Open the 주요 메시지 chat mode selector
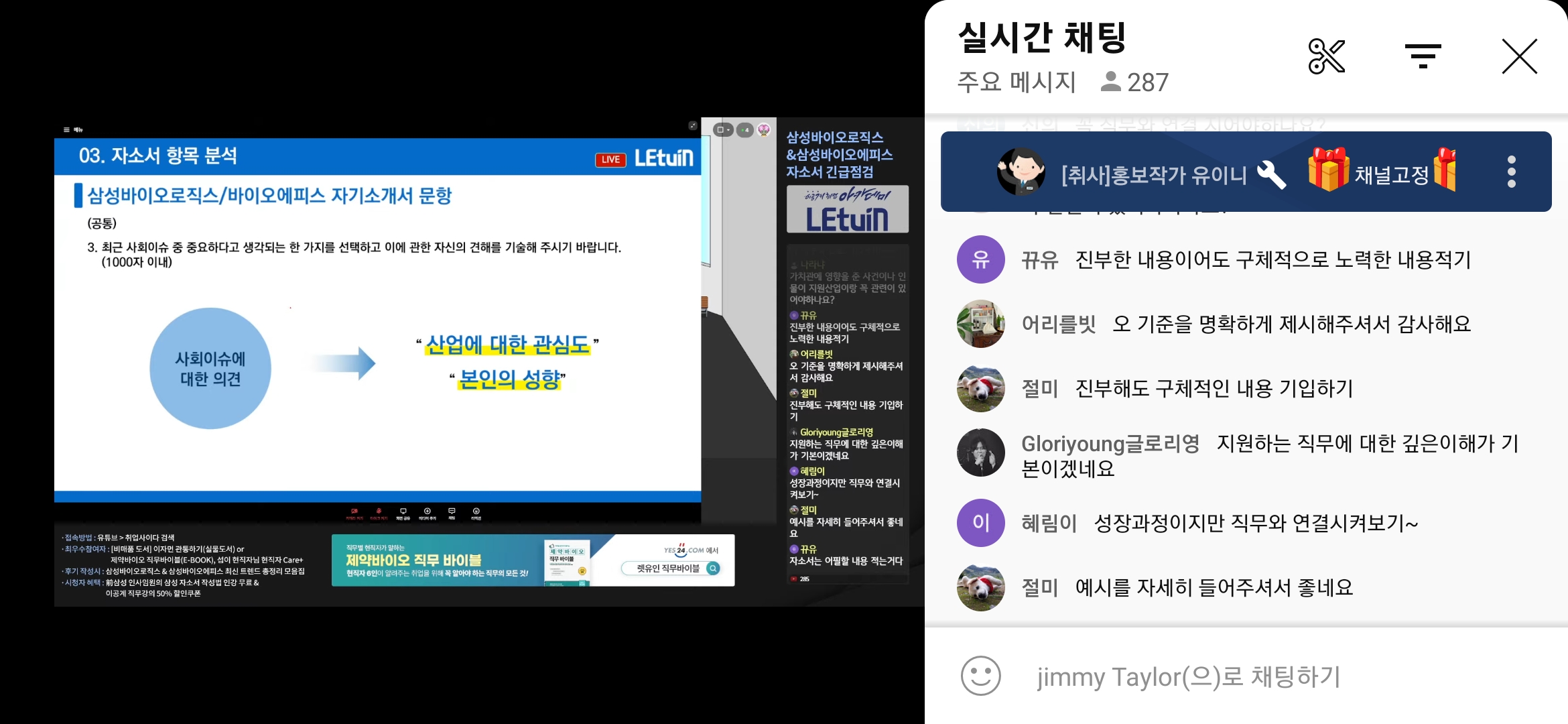This screenshot has width=1568, height=724. pyautogui.click(x=1017, y=82)
